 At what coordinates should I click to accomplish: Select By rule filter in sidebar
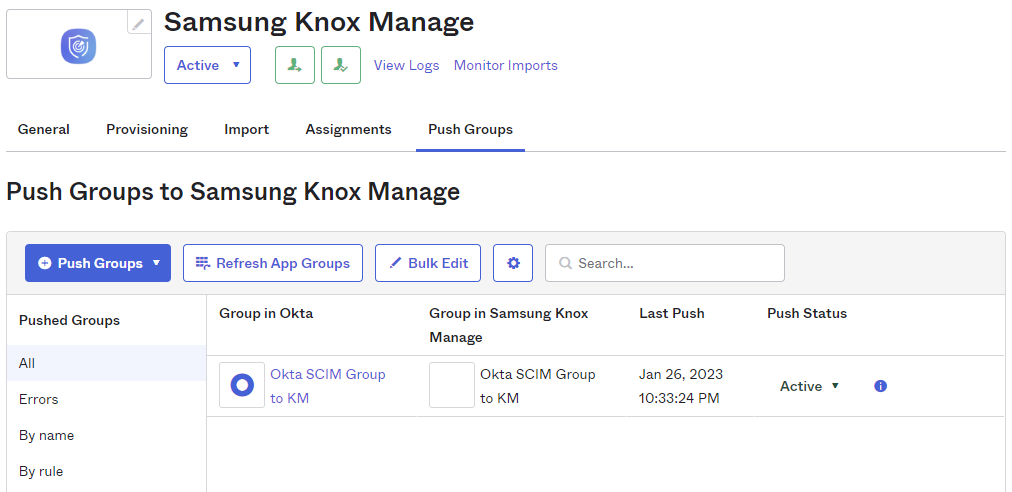pos(106,471)
